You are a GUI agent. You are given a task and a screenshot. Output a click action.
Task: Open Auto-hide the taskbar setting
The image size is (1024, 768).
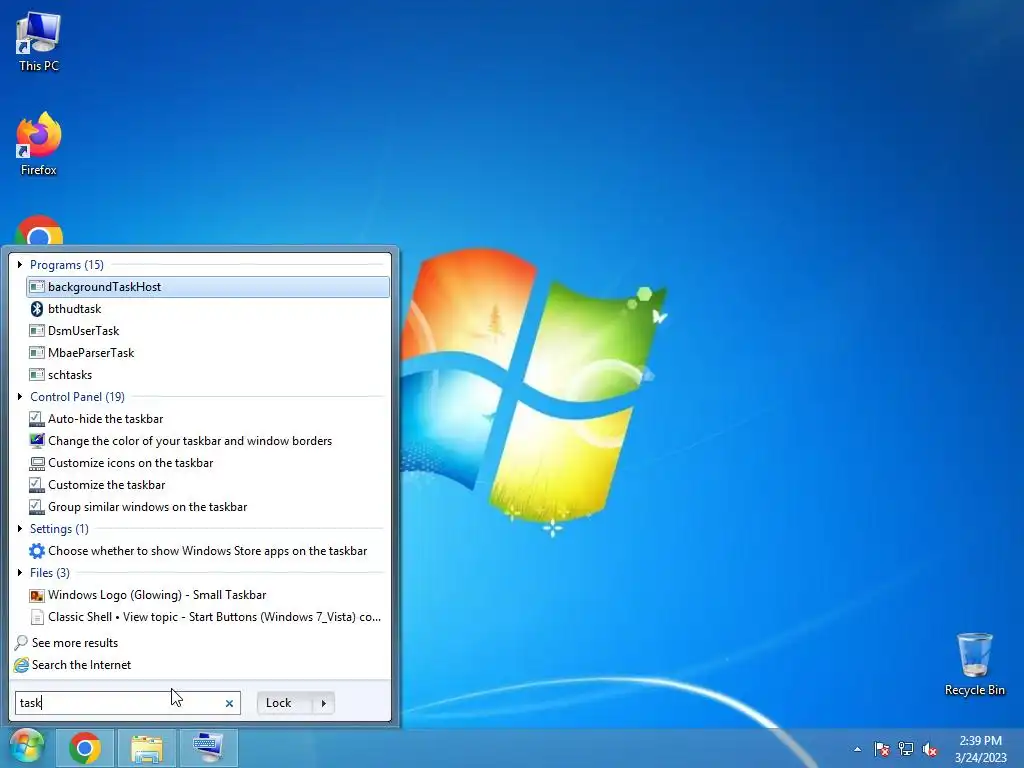pos(208,419)
